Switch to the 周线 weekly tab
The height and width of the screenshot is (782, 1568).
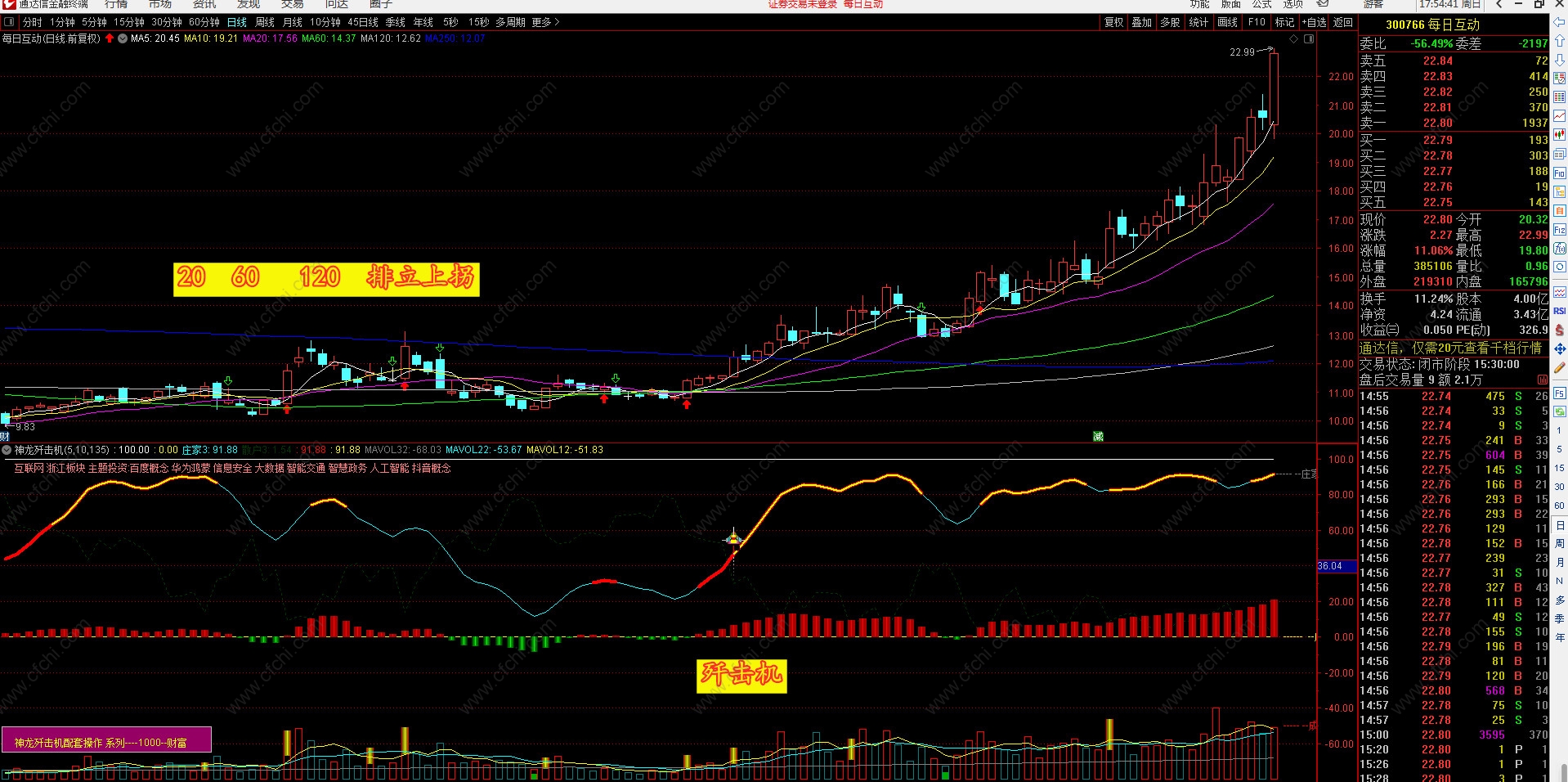(x=265, y=22)
